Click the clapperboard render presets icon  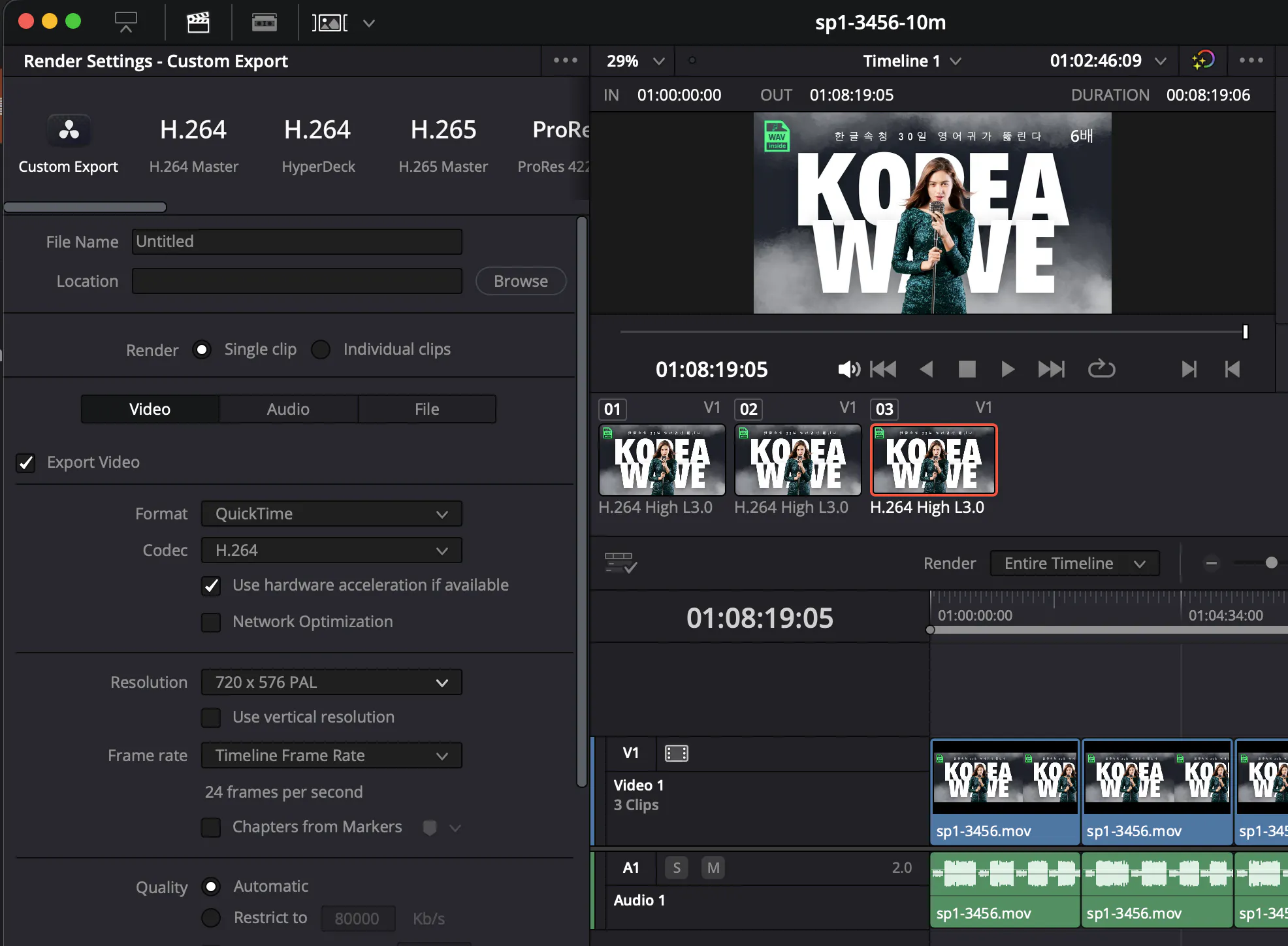(x=199, y=22)
